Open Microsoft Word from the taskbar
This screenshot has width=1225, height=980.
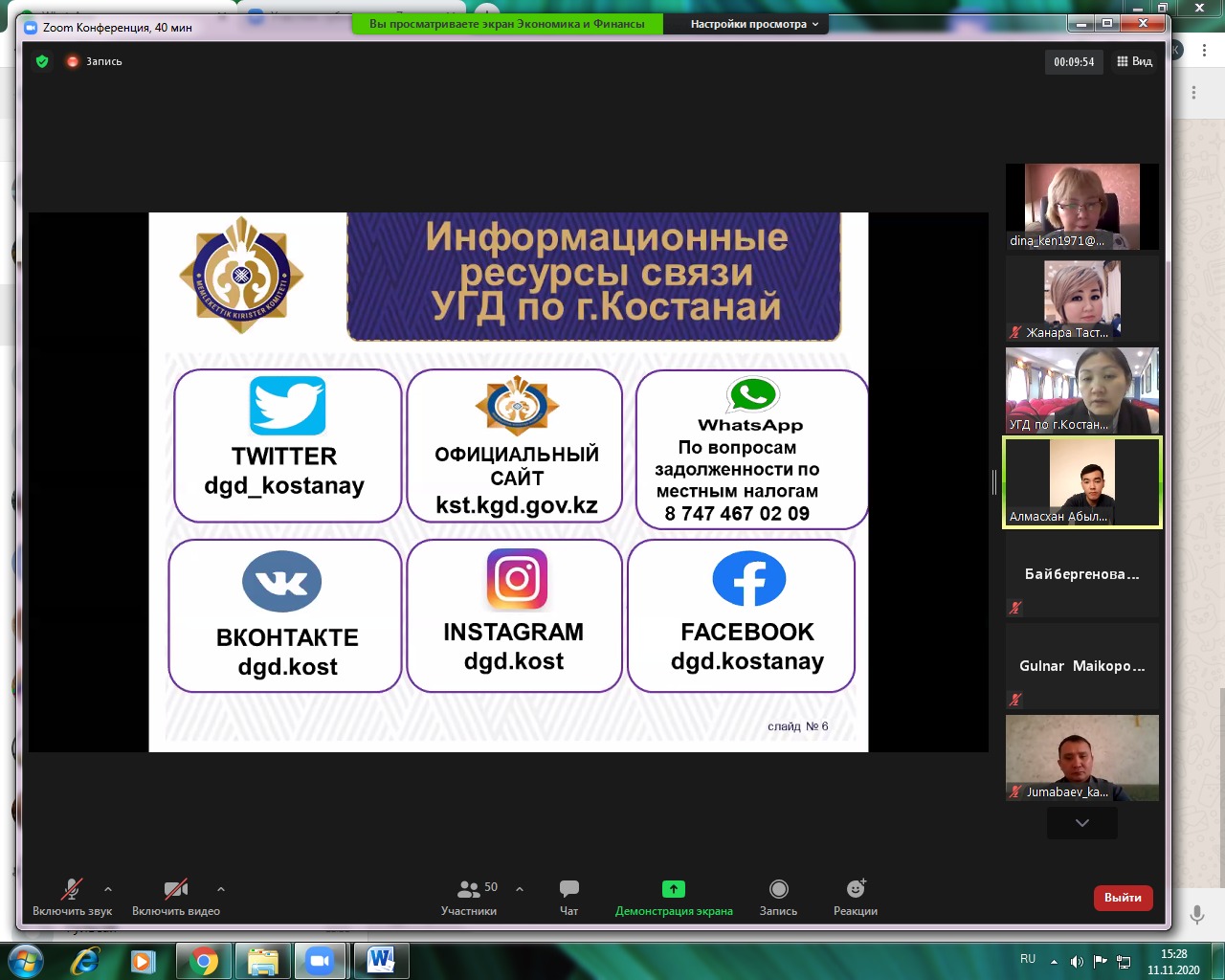coord(380,960)
